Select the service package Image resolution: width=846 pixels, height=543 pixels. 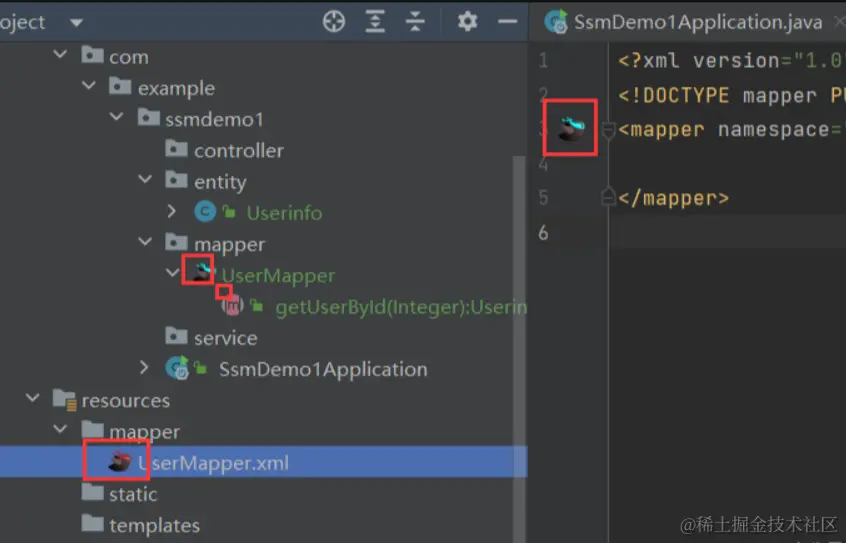pos(226,338)
